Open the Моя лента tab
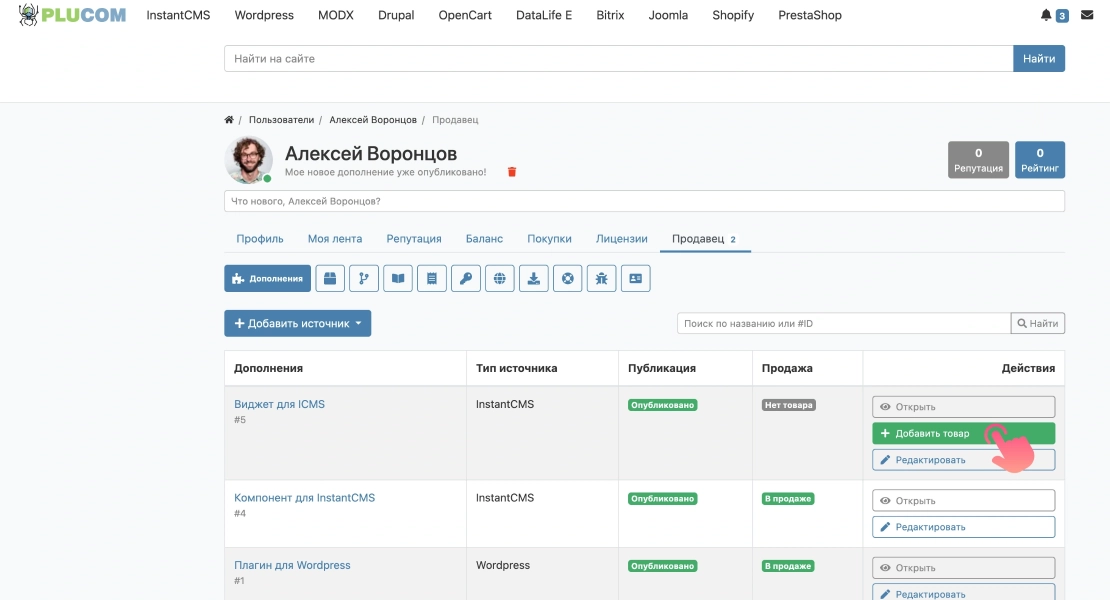 pos(335,239)
